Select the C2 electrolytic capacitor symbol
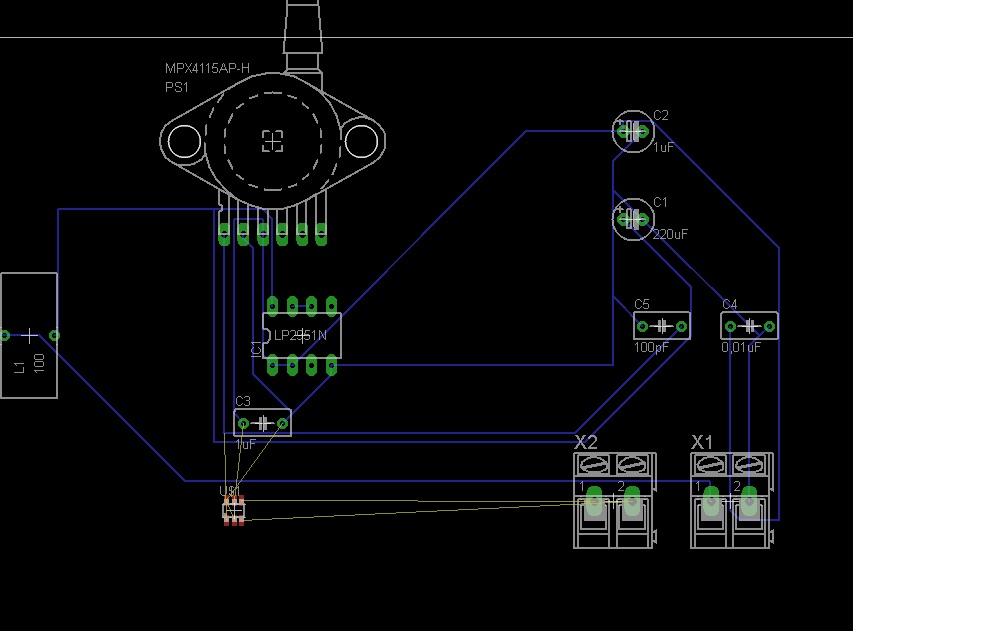The width and height of the screenshot is (1008, 631). 633,132
